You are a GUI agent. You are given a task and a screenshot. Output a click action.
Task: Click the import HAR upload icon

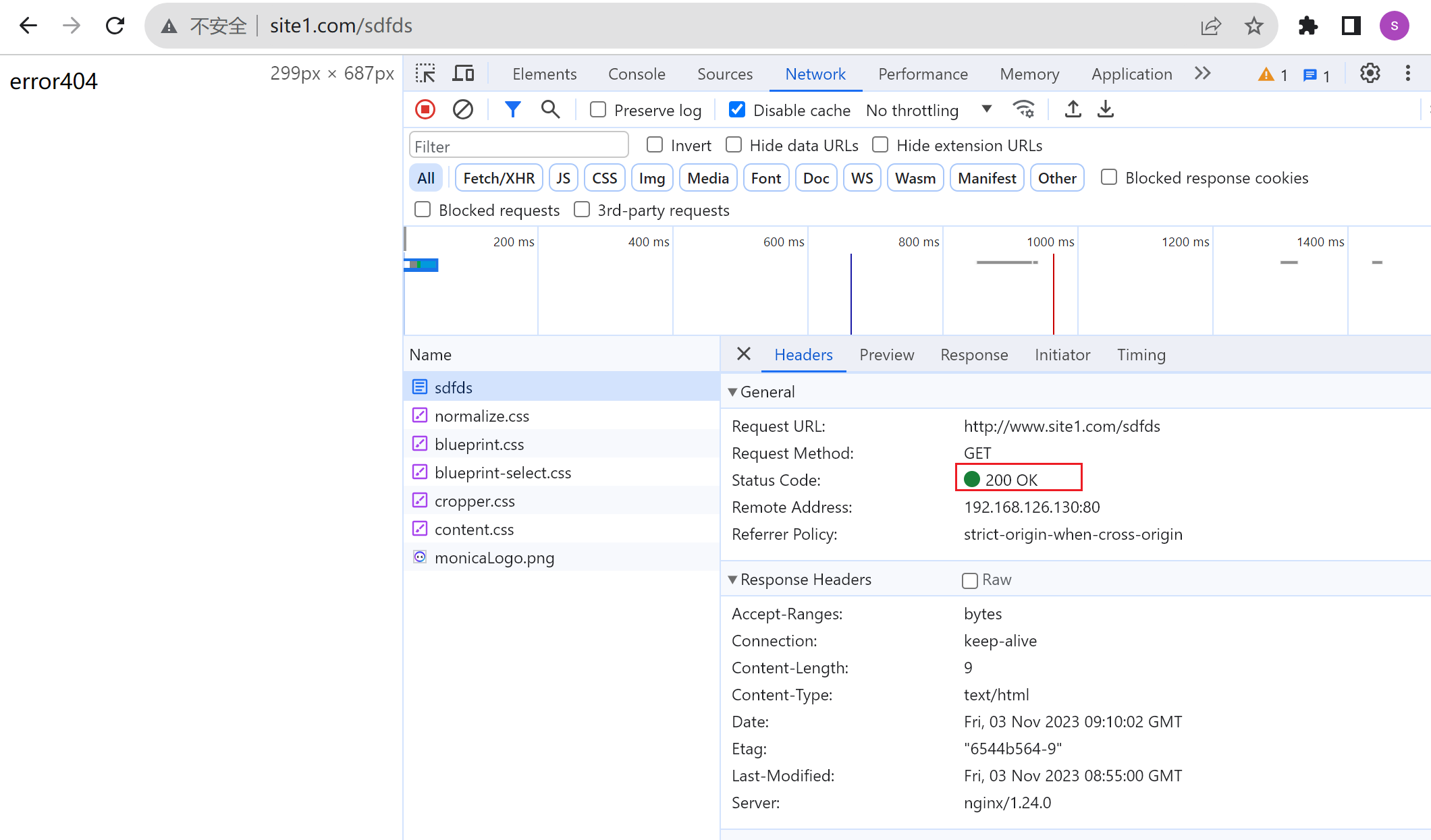pyautogui.click(x=1073, y=109)
